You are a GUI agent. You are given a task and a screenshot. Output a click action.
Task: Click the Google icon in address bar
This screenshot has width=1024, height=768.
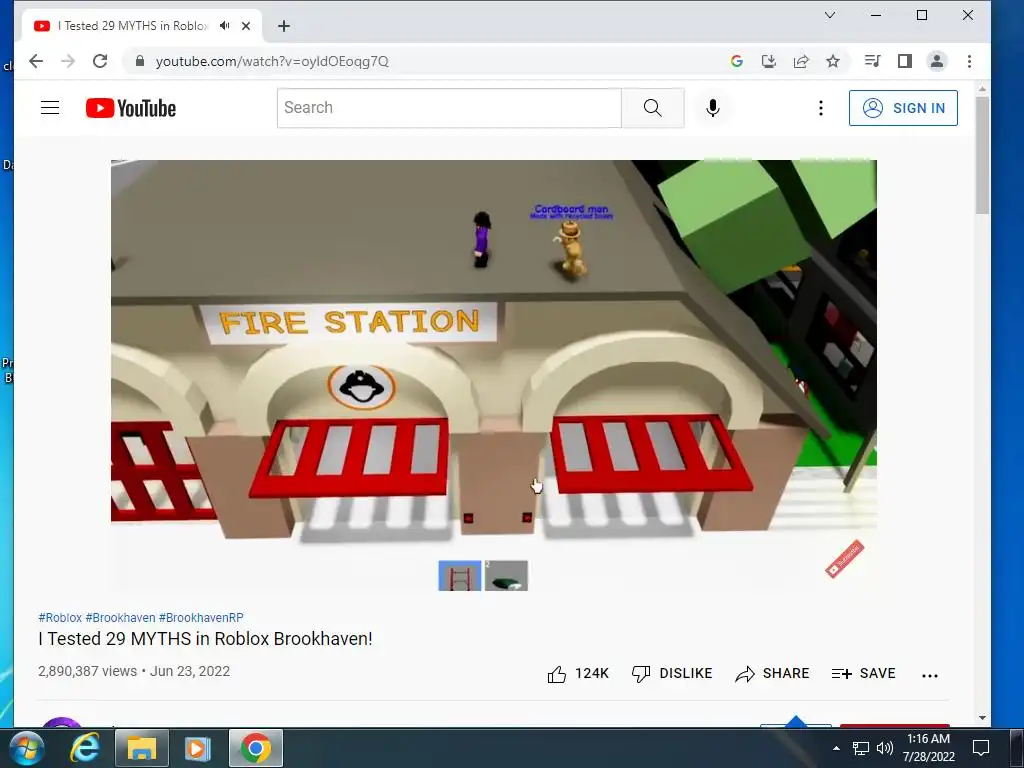pos(737,61)
